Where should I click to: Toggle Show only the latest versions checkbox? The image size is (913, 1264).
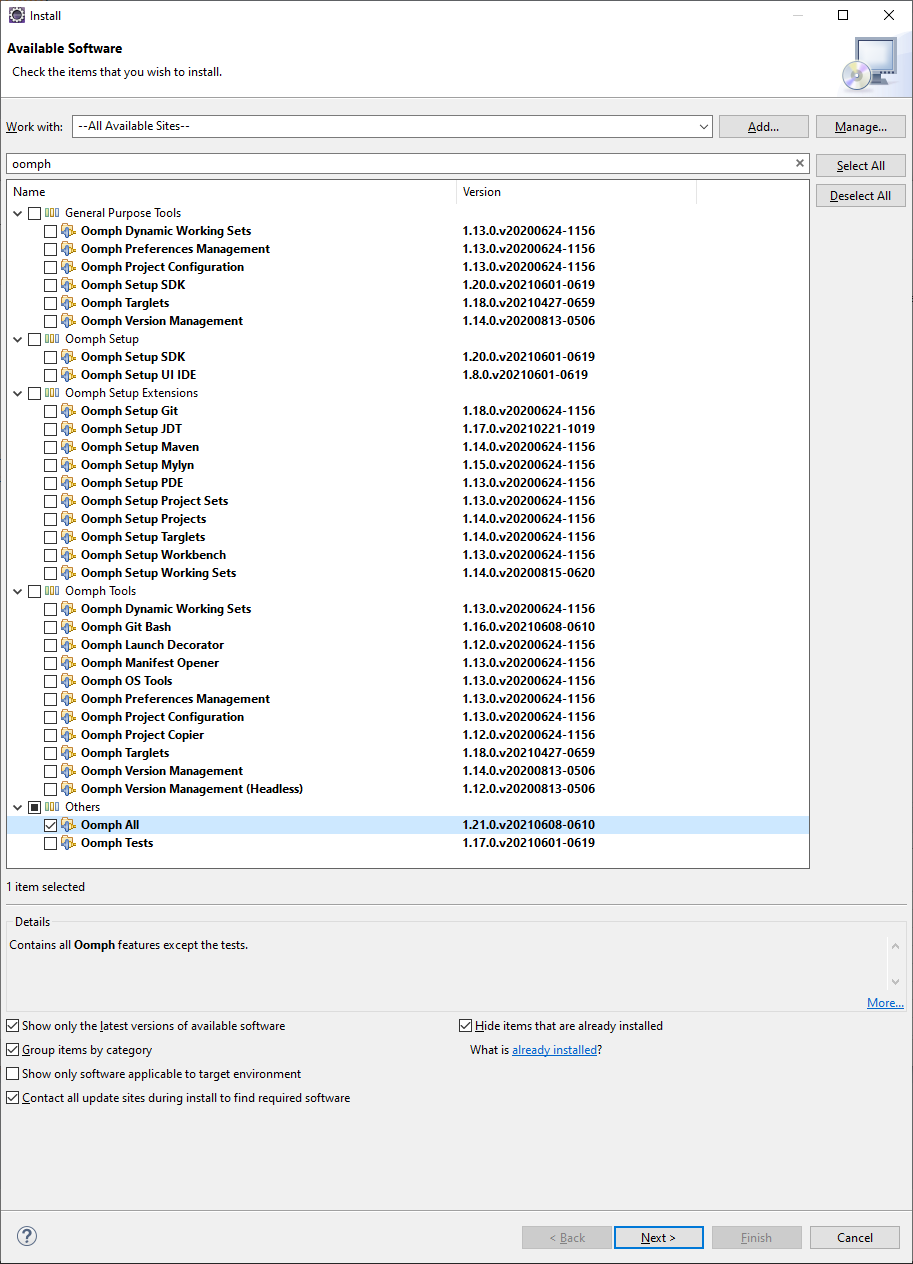12,1026
